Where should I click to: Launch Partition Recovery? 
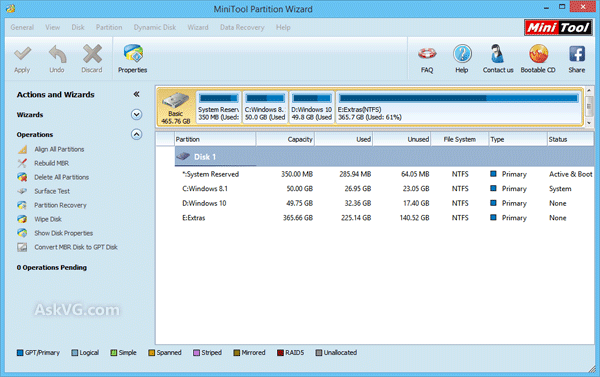point(60,205)
